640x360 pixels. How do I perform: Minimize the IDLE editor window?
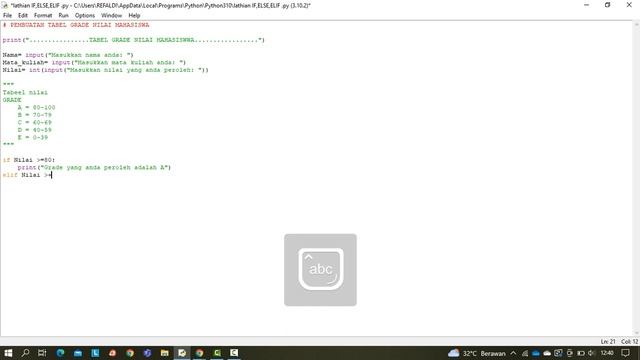click(587, 5)
